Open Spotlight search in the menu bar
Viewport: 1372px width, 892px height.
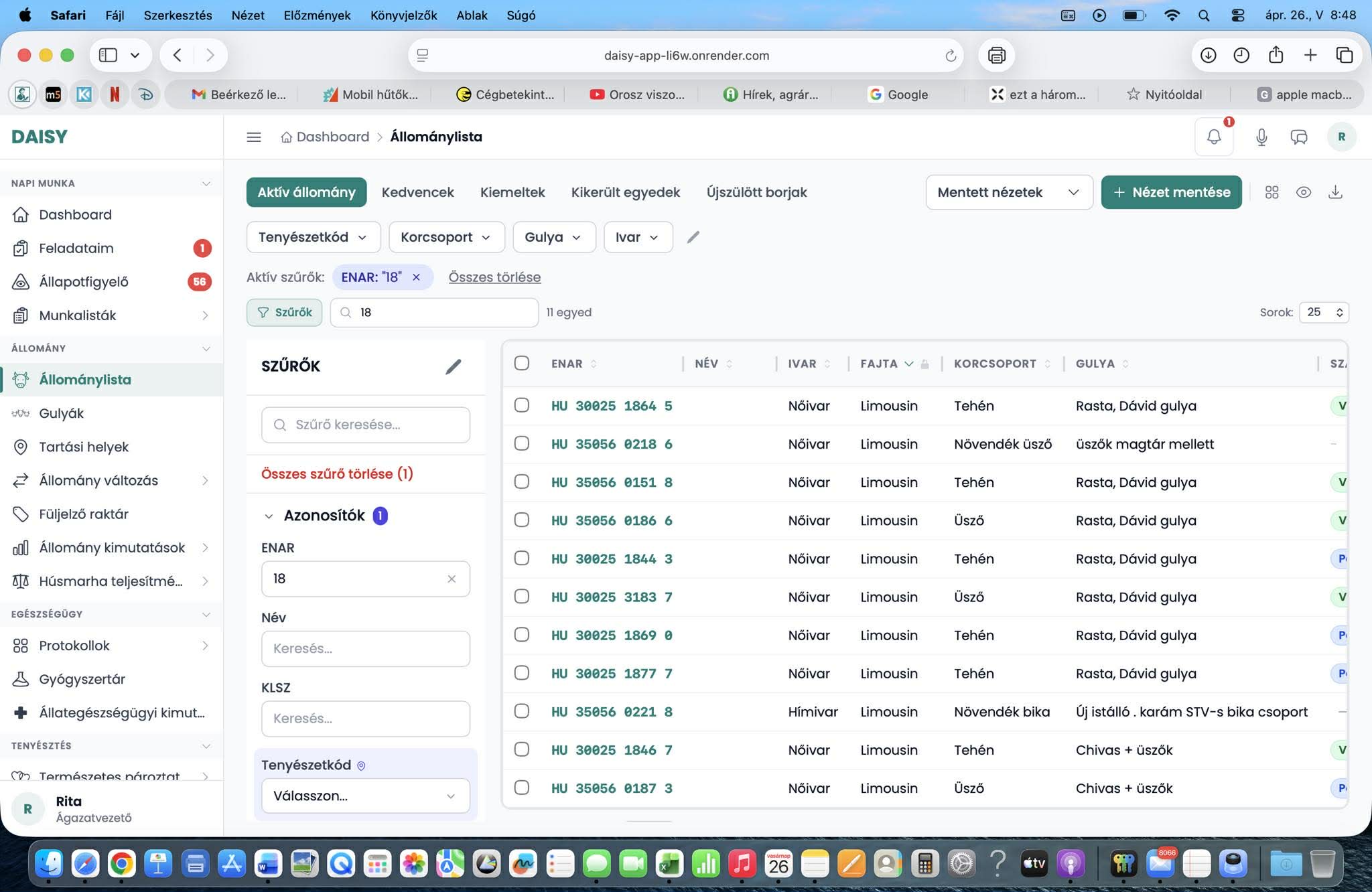(1204, 15)
